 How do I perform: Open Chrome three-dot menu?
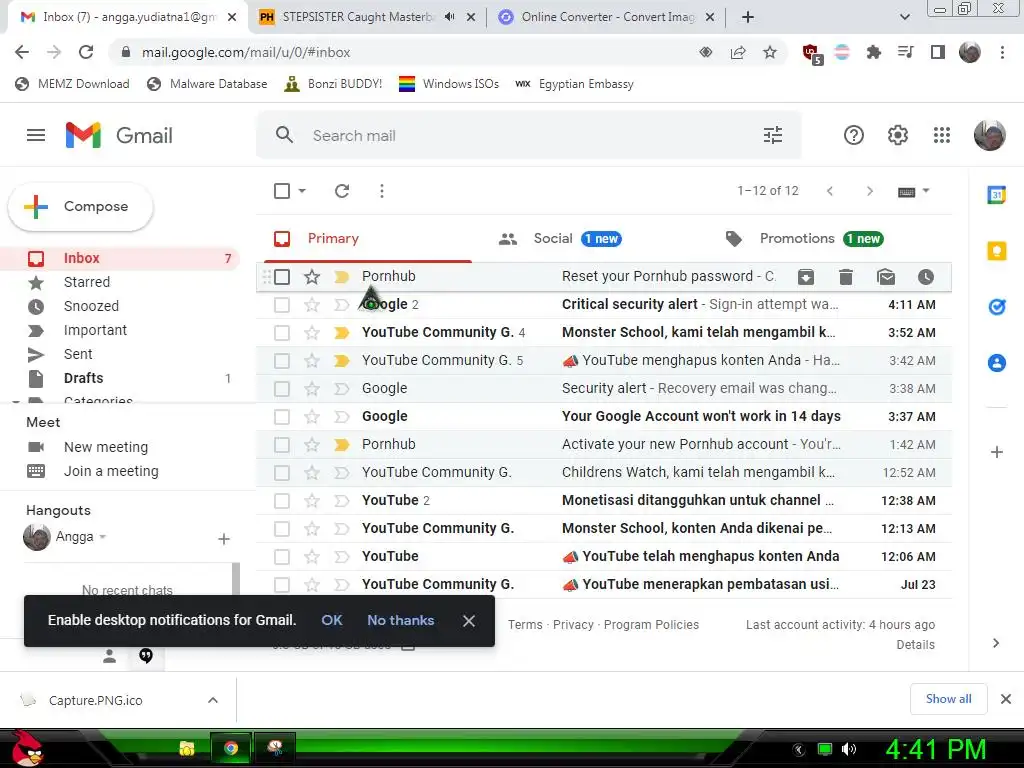[x=1002, y=52]
